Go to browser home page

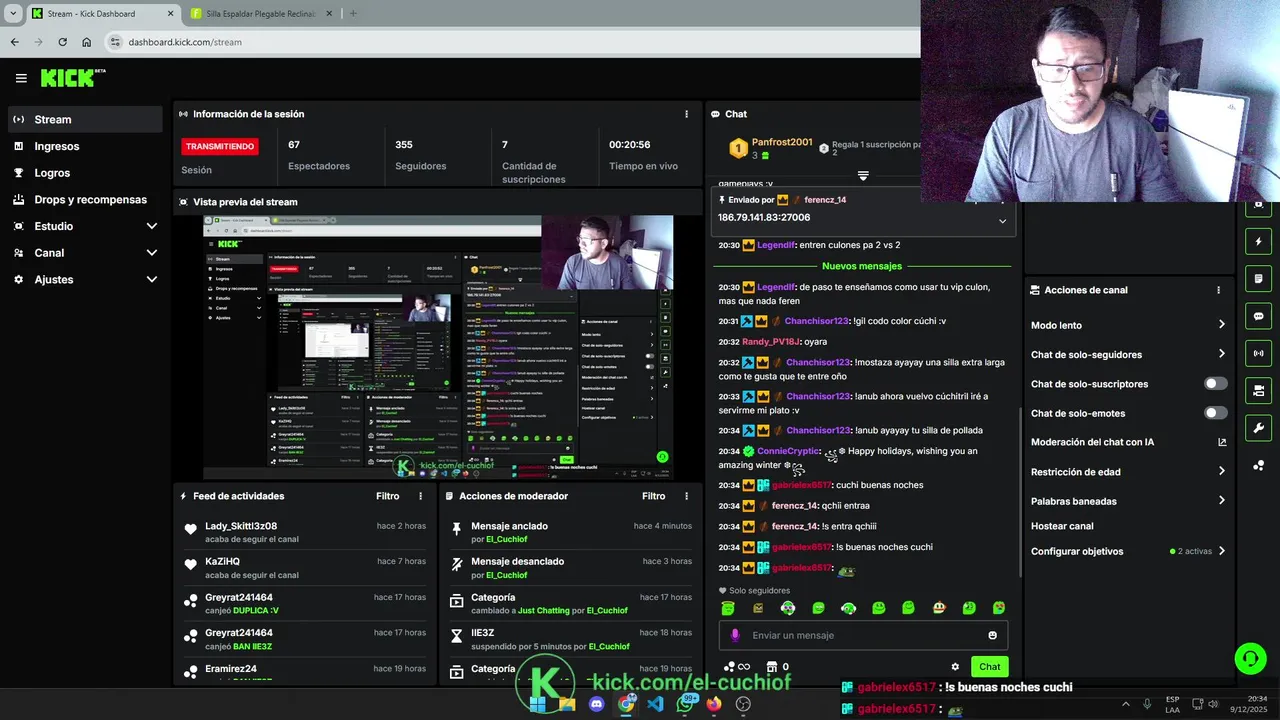[x=86, y=42]
